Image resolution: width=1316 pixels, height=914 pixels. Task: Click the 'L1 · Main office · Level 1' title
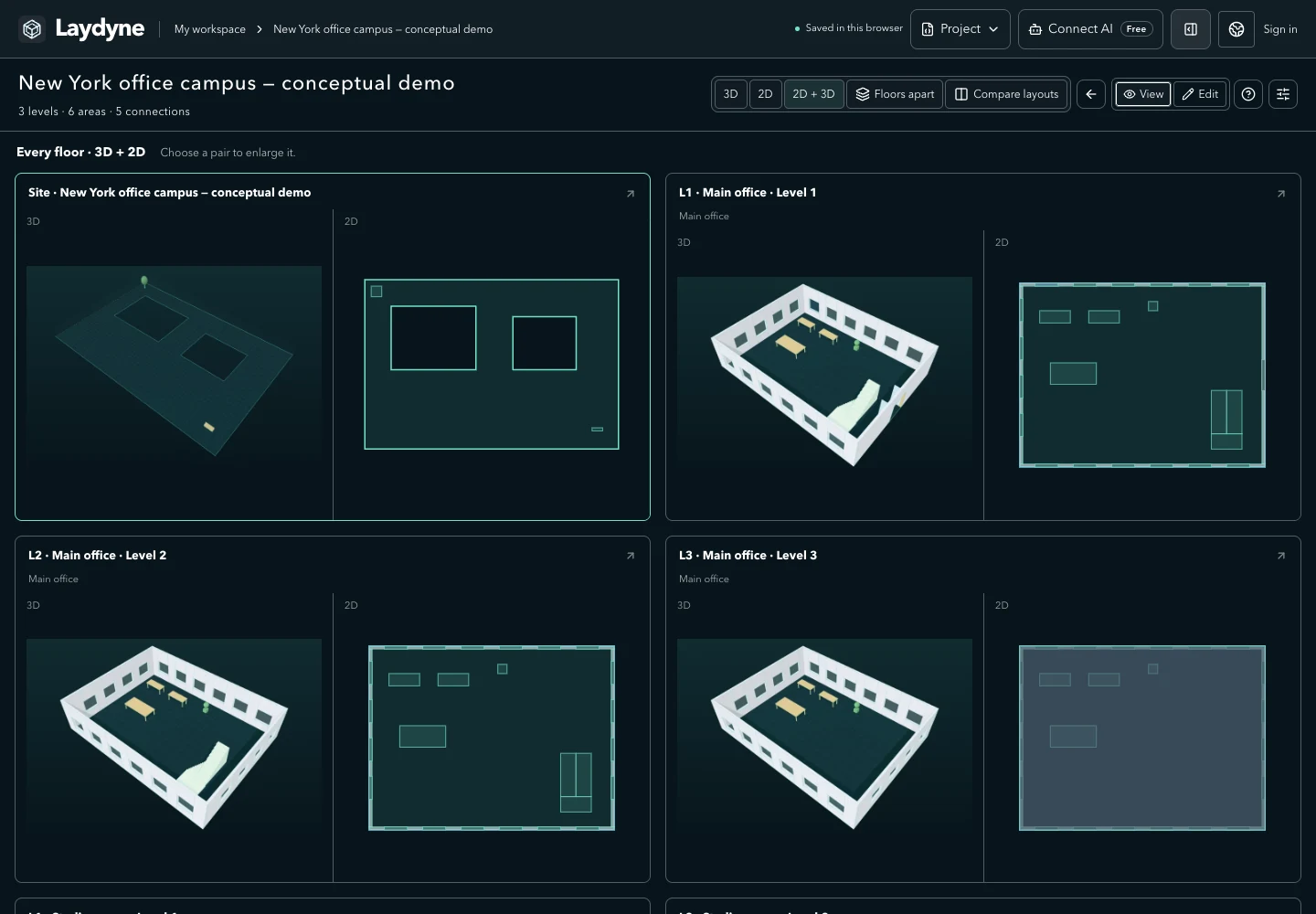click(x=748, y=193)
